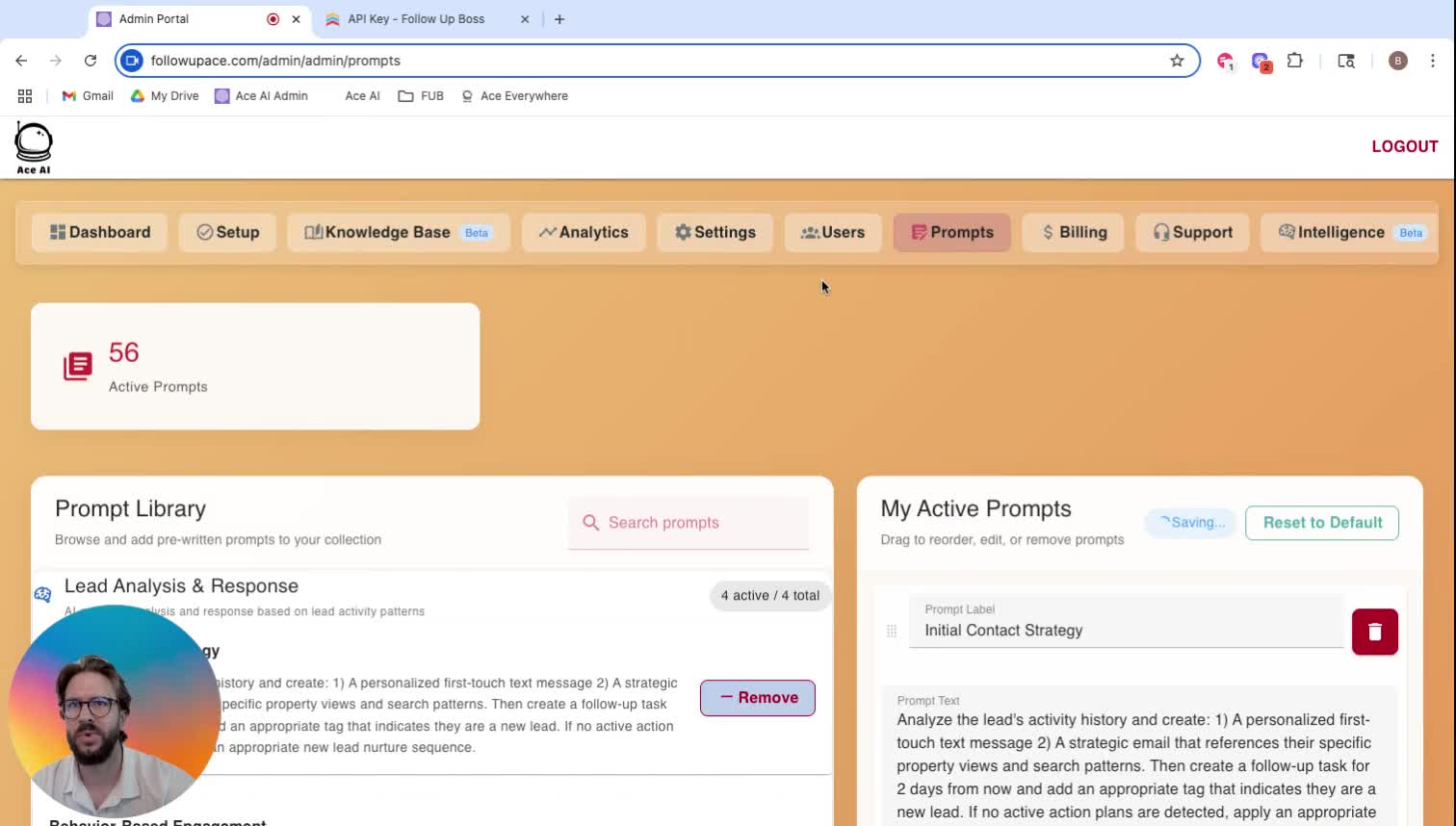Open the Gmail bookmark
Viewport: 1456px width, 826px height.
tap(88, 96)
